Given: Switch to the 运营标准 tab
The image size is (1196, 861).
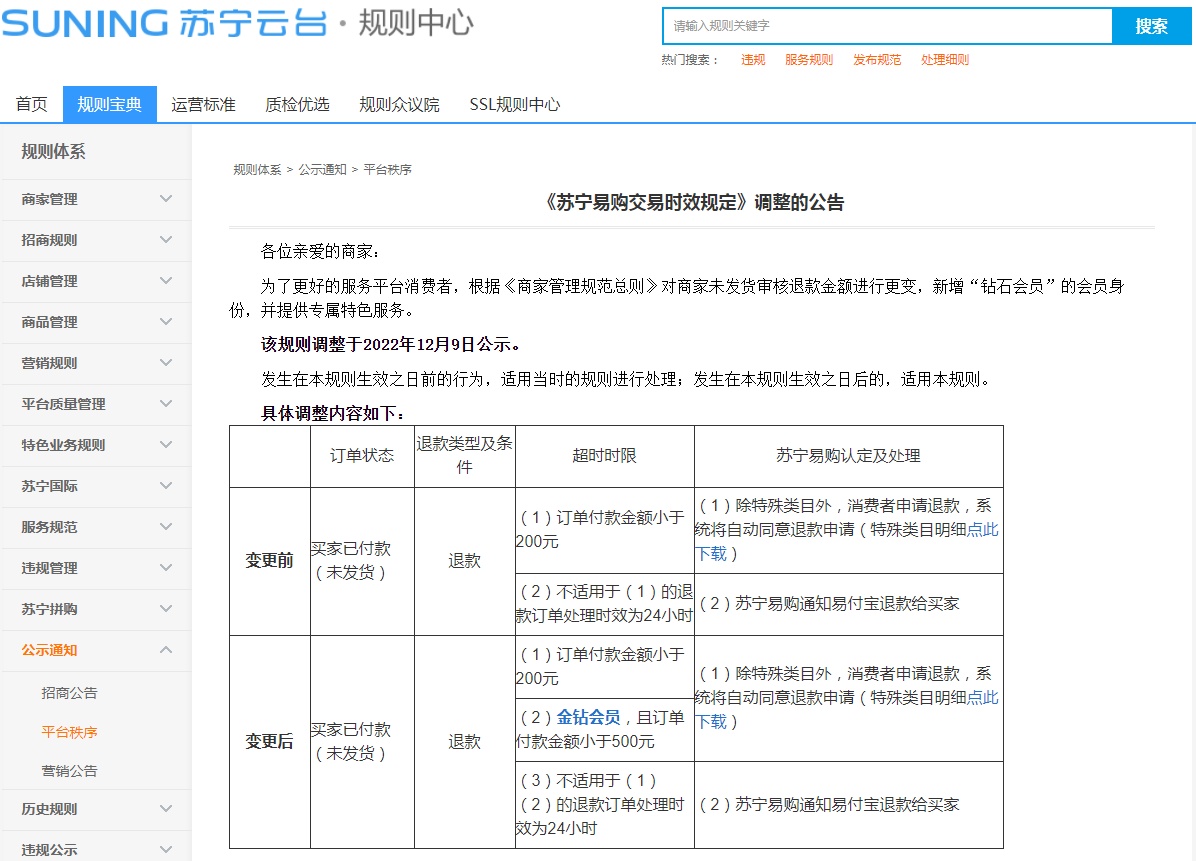Looking at the screenshot, I should pos(203,104).
